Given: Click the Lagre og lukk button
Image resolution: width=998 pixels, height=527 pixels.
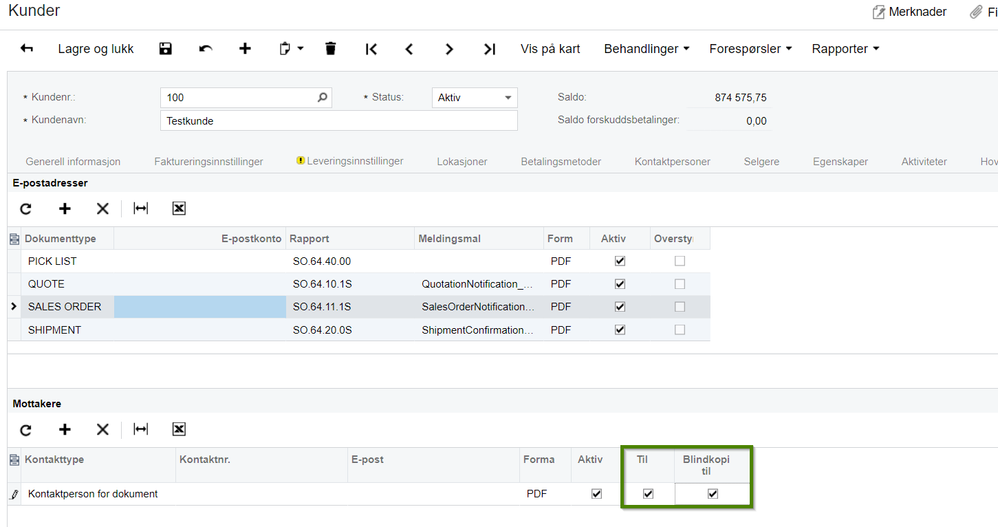Looking at the screenshot, I should [x=95, y=49].
